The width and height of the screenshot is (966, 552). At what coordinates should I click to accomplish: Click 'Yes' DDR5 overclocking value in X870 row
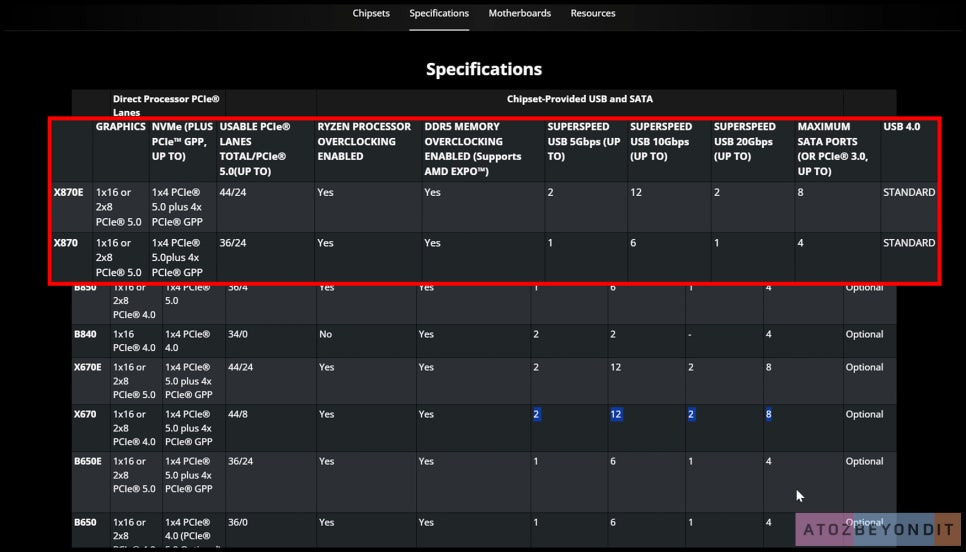point(432,243)
